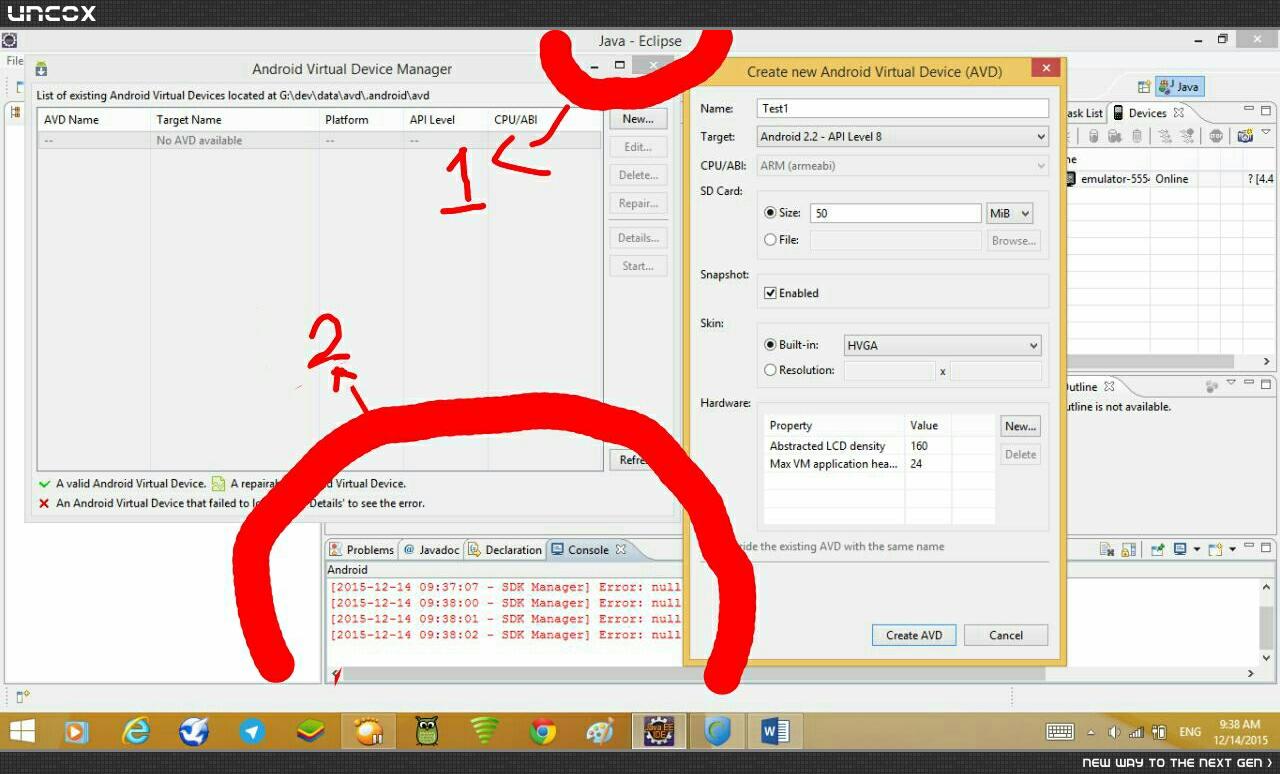Click the touch keyboard icon in system tray
1280x774 pixels.
(1060, 732)
